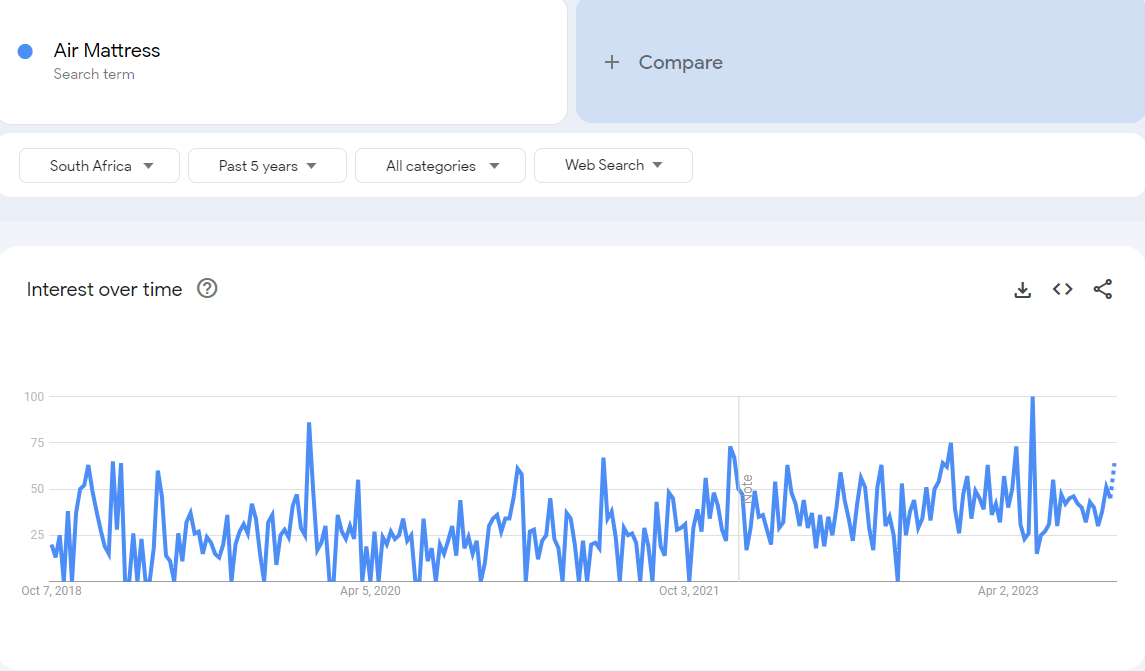This screenshot has height=671, width=1145.
Task: Click the Oct 7, 2018 axis label
Action: tap(51, 591)
